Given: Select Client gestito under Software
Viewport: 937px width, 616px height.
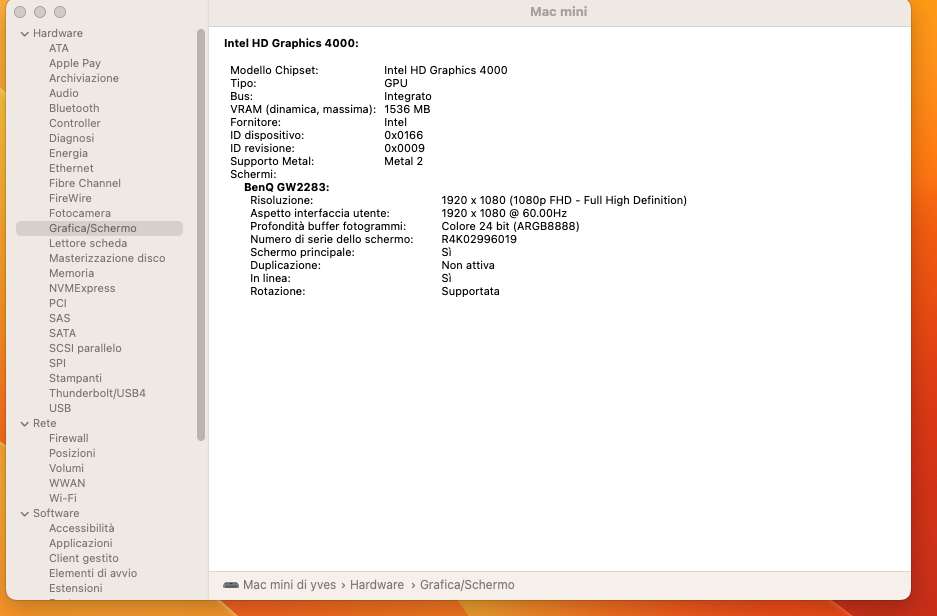Looking at the screenshot, I should [84, 558].
